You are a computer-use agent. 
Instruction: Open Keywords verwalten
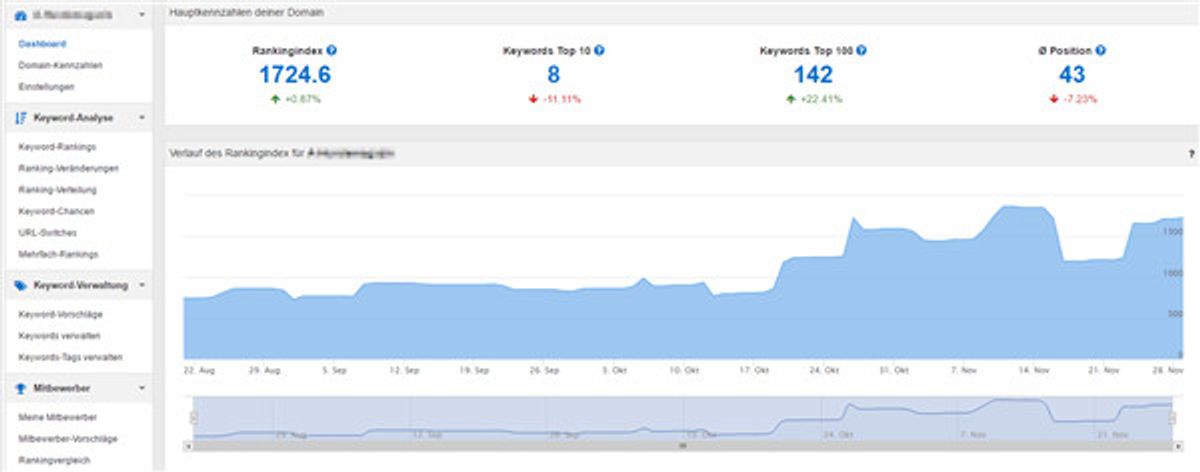click(59, 335)
